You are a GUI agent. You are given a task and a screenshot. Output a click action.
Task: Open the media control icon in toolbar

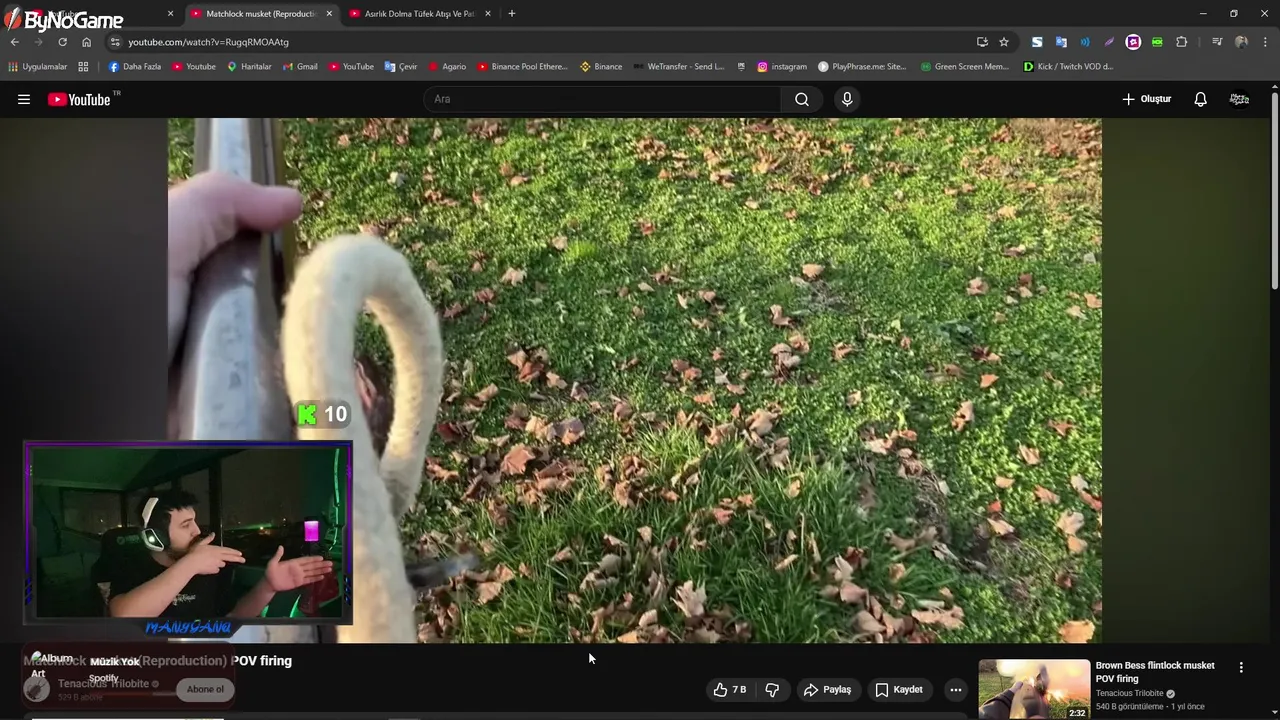pyautogui.click(x=1217, y=42)
